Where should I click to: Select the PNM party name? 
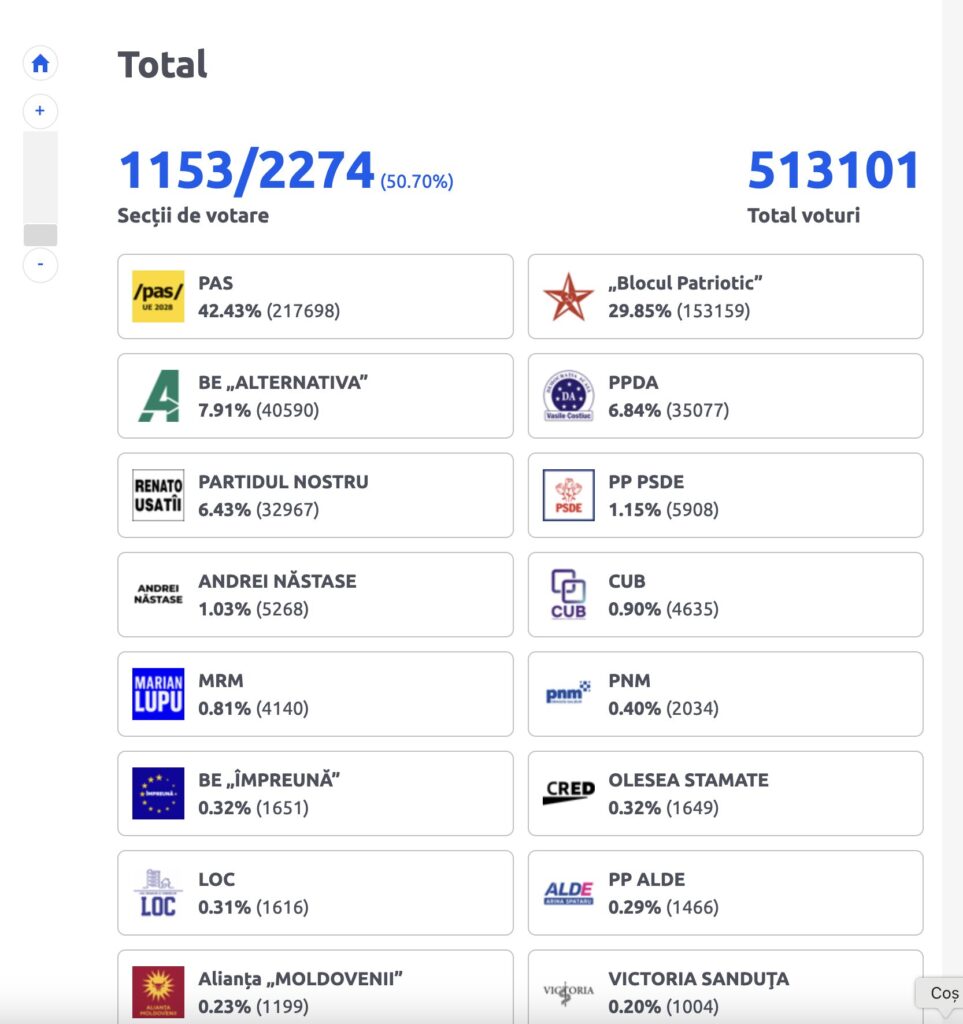tap(629, 680)
